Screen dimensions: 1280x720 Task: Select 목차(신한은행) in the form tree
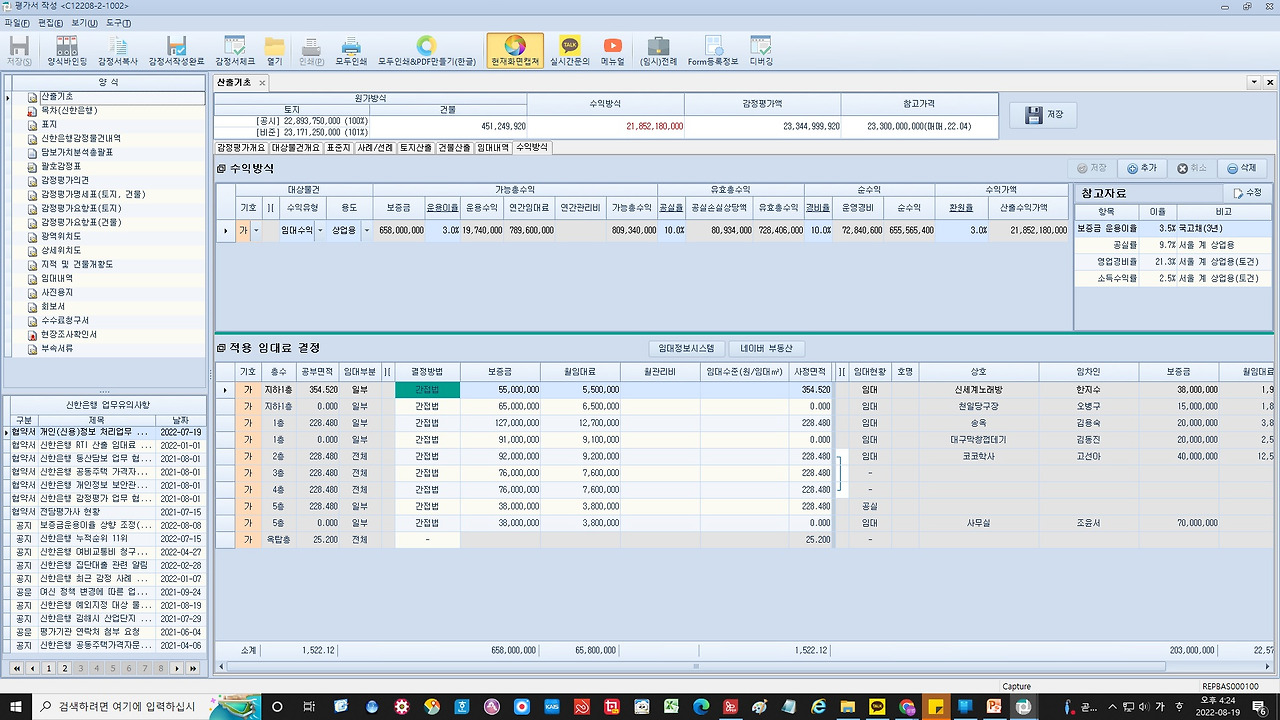68,110
